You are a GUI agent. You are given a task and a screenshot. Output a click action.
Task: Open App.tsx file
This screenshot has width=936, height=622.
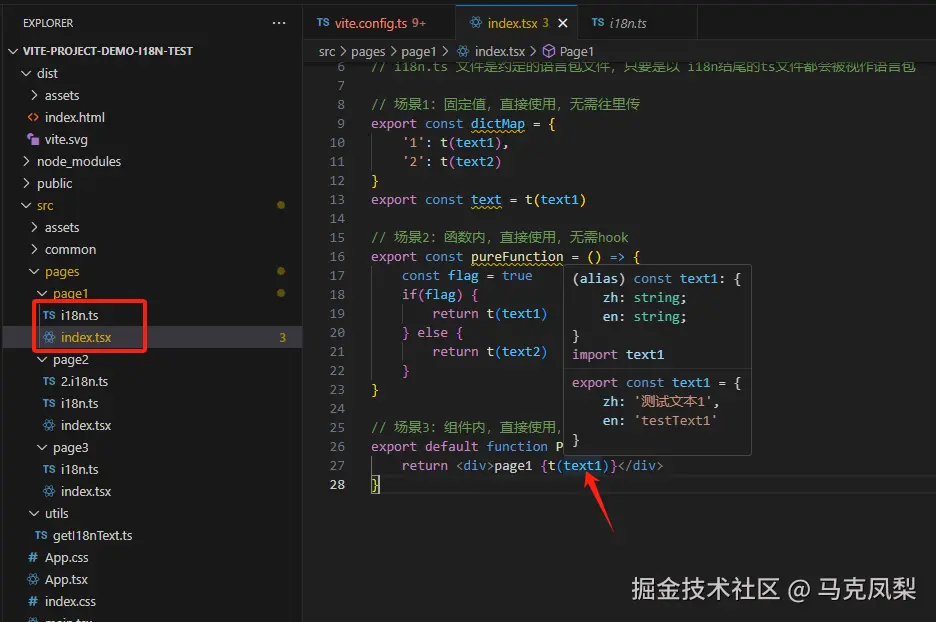66,580
